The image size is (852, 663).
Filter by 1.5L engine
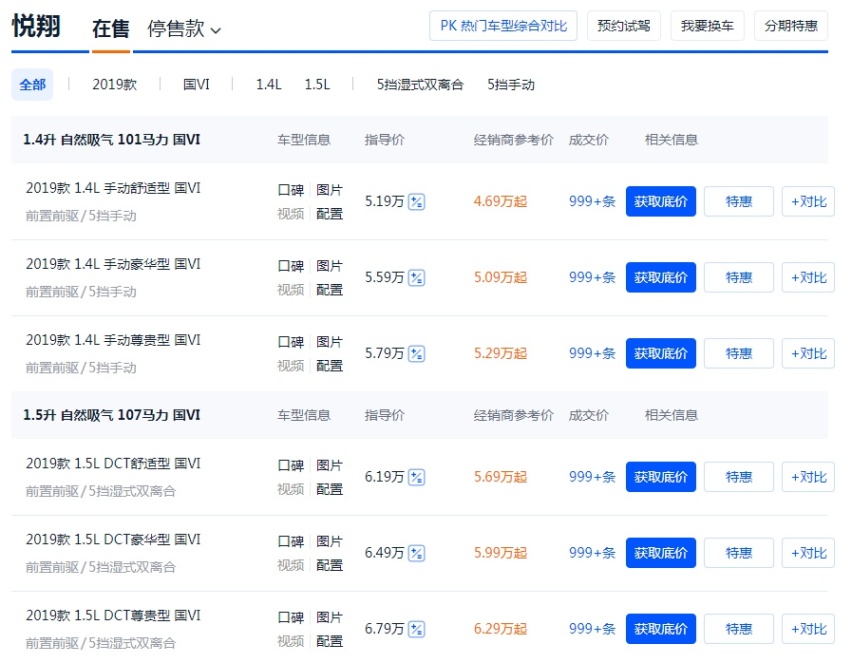pos(317,85)
